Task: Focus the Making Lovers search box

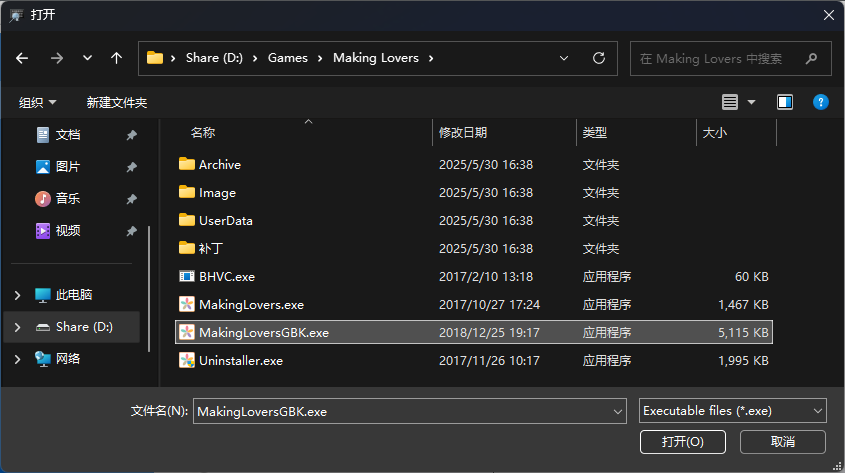Action: tap(730, 58)
